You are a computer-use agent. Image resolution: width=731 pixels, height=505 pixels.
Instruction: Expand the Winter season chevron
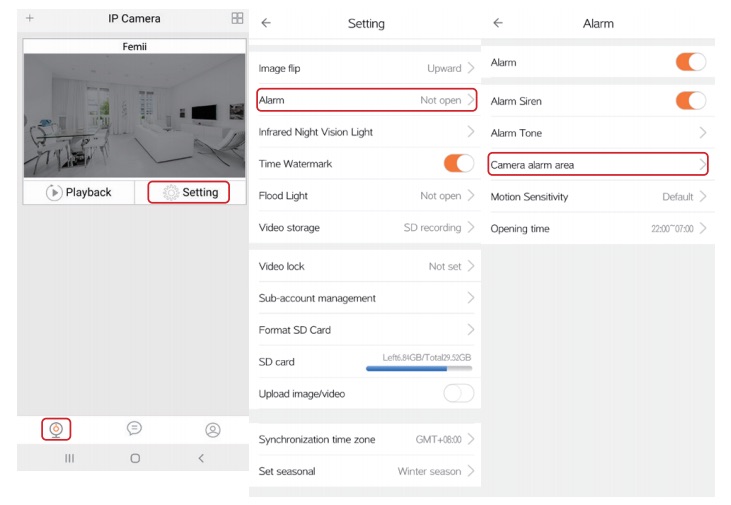471,471
